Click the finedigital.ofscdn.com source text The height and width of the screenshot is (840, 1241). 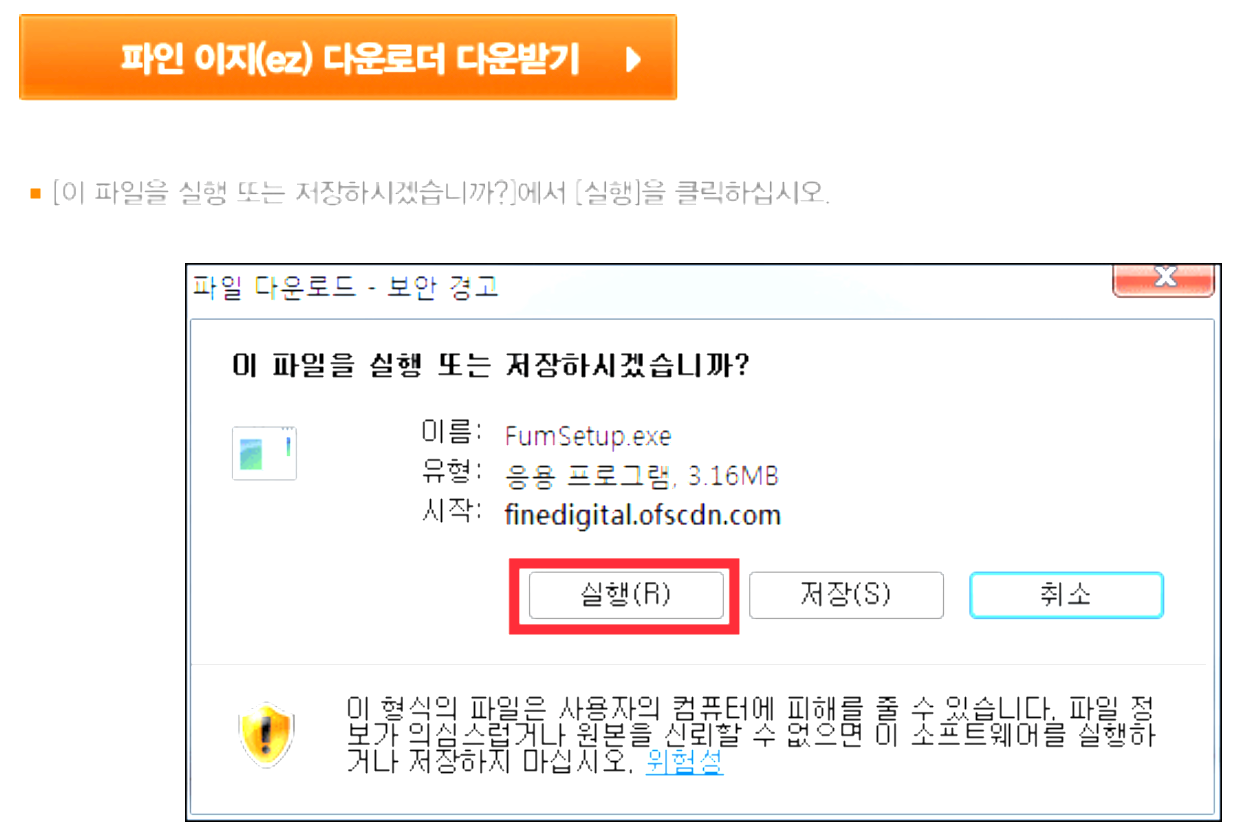click(643, 516)
